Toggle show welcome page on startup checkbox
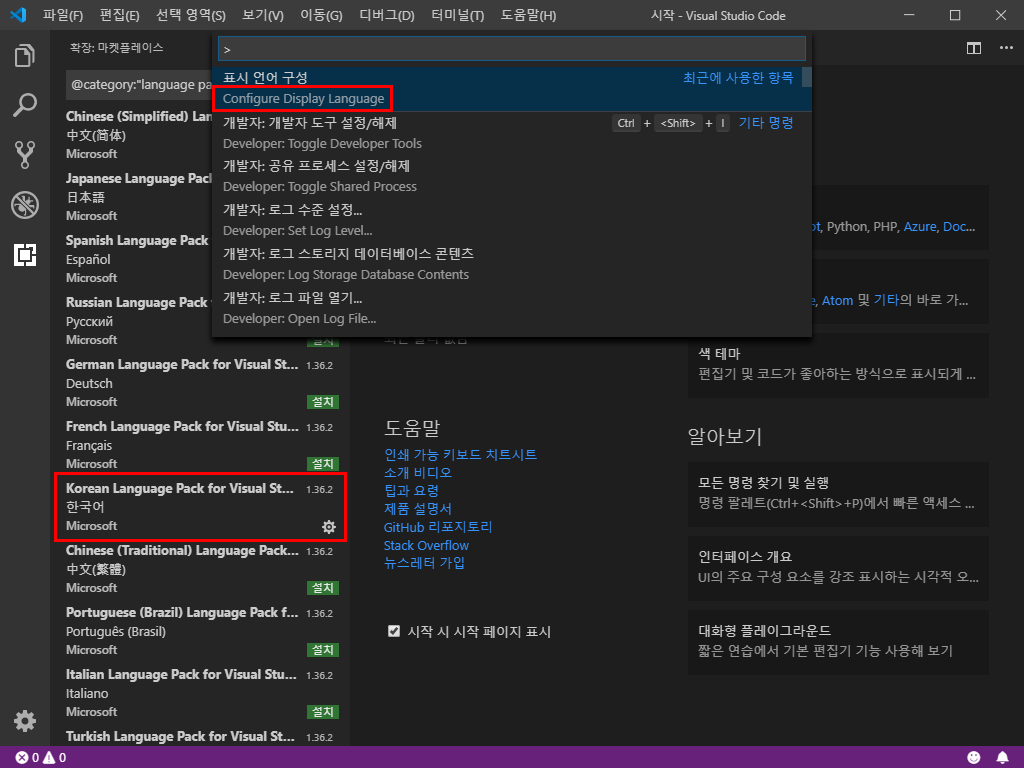Viewport: 1024px width, 768px height. tap(394, 631)
